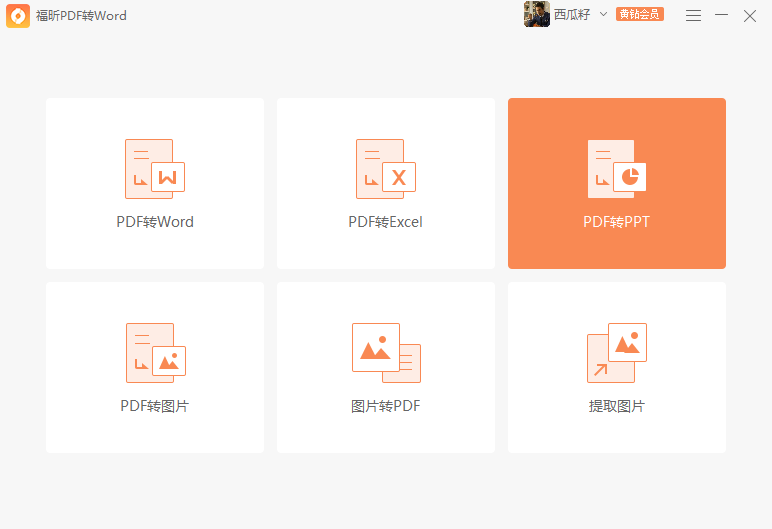Minimize the 福昕PDF转Word window
Viewport: 772px width, 529px height.
(x=721, y=15)
